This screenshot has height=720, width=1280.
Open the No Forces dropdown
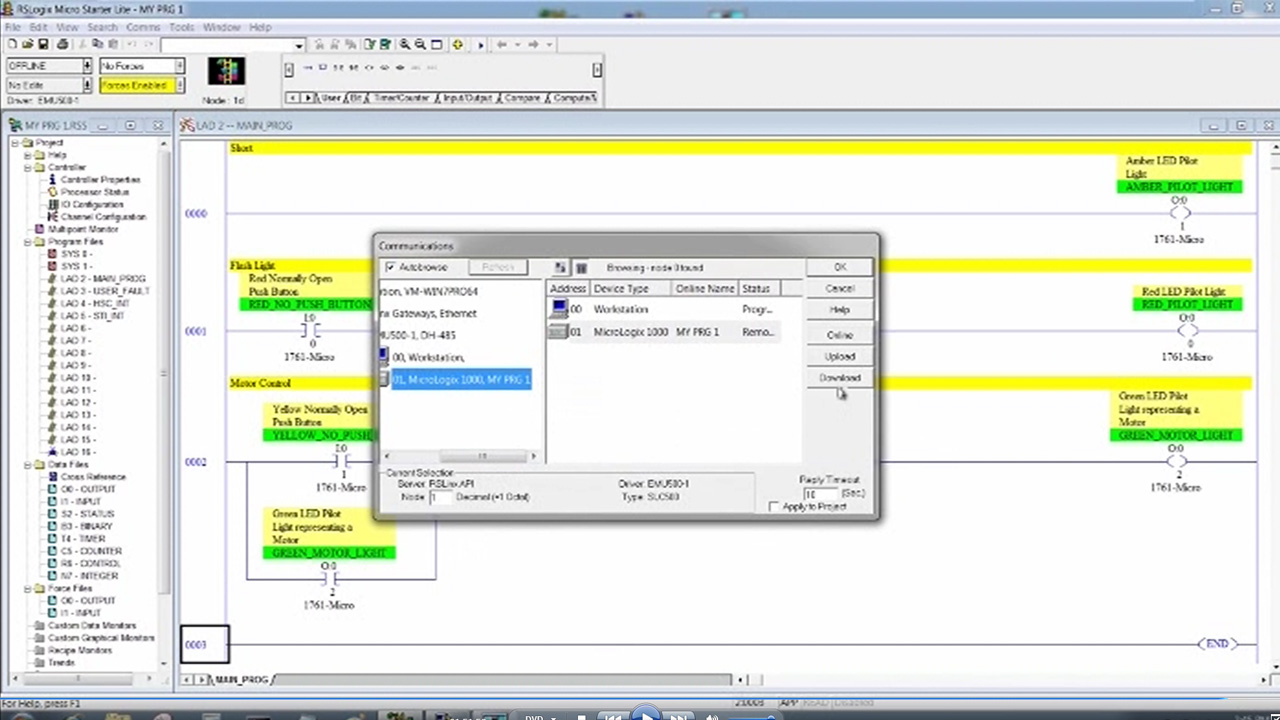tap(179, 66)
